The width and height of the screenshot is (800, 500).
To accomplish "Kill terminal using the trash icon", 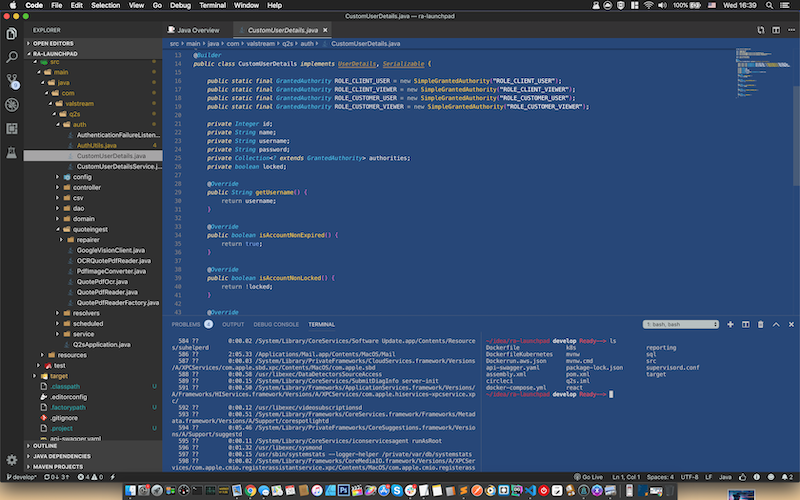I will [761, 324].
